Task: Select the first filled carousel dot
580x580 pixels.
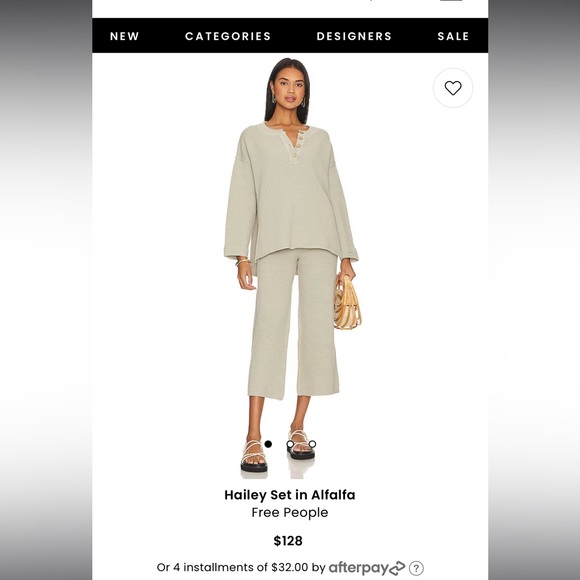Action: coord(268,444)
